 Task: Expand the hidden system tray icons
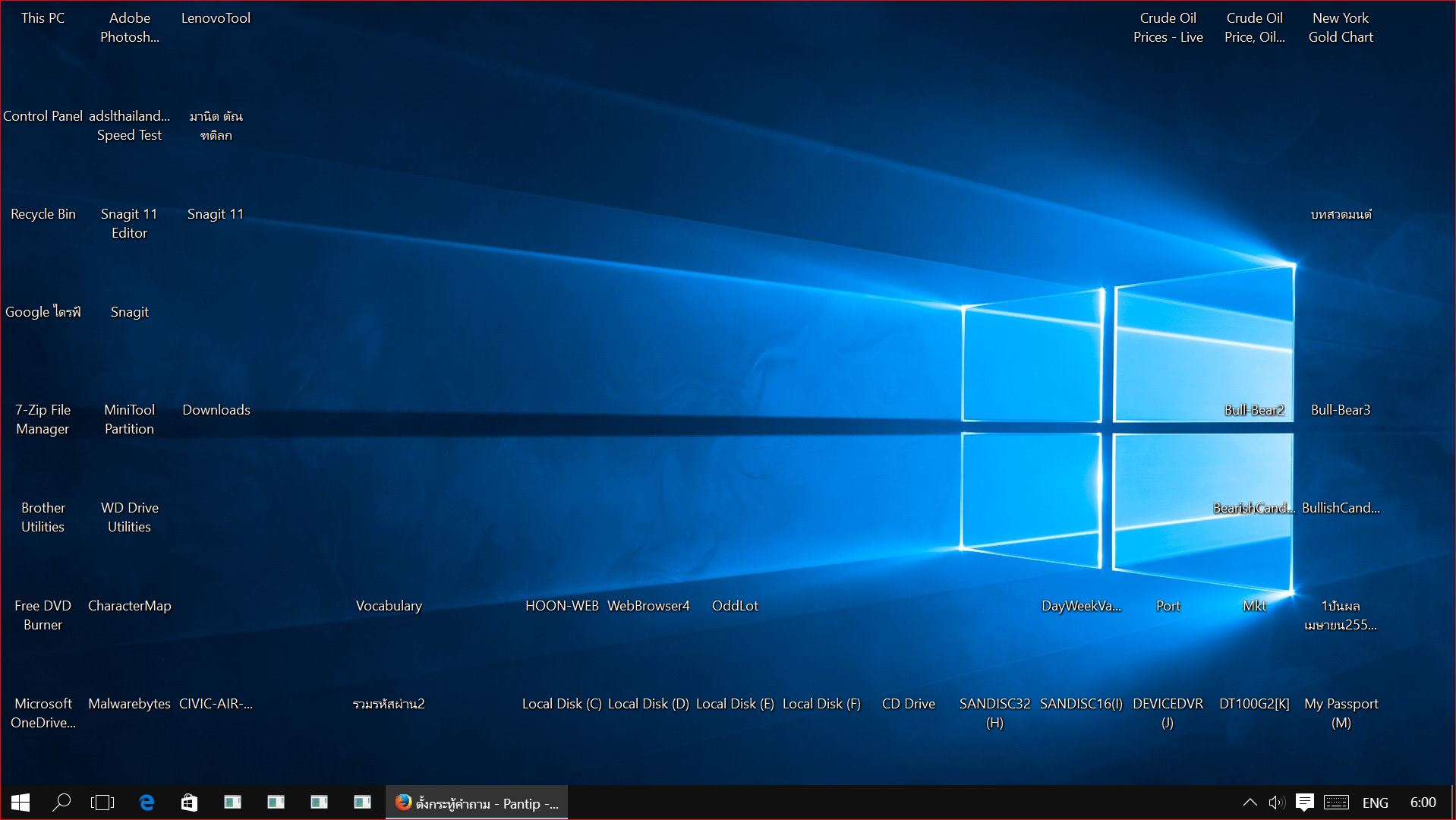coord(1250,803)
